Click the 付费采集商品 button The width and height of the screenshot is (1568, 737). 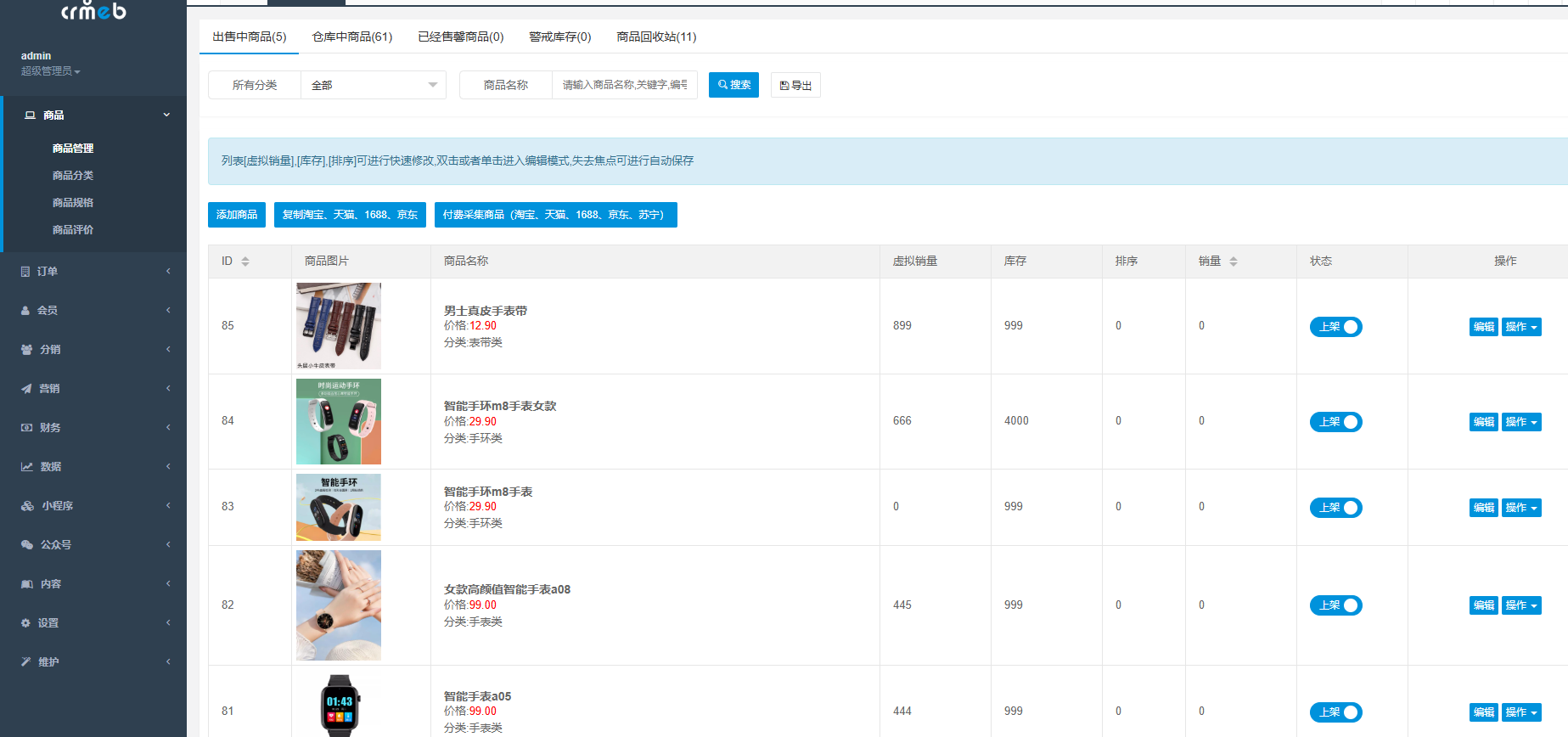(x=555, y=215)
